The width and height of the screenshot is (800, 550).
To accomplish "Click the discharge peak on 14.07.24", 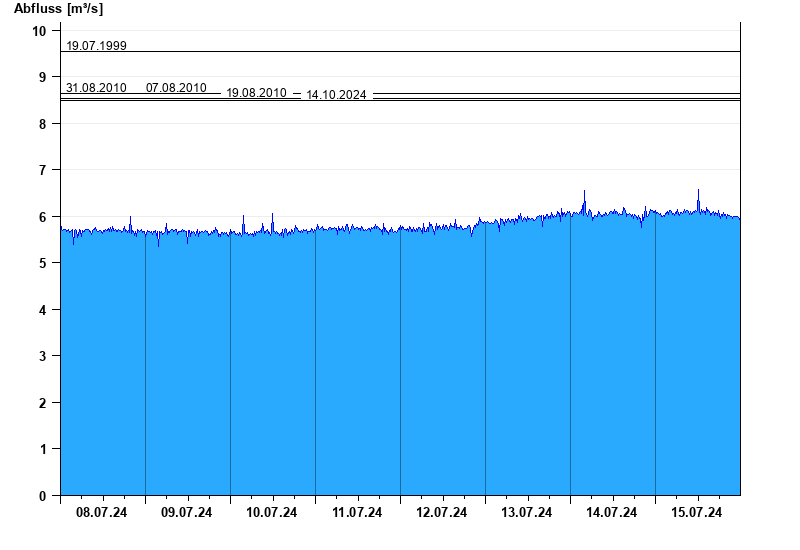I will tap(584, 192).
